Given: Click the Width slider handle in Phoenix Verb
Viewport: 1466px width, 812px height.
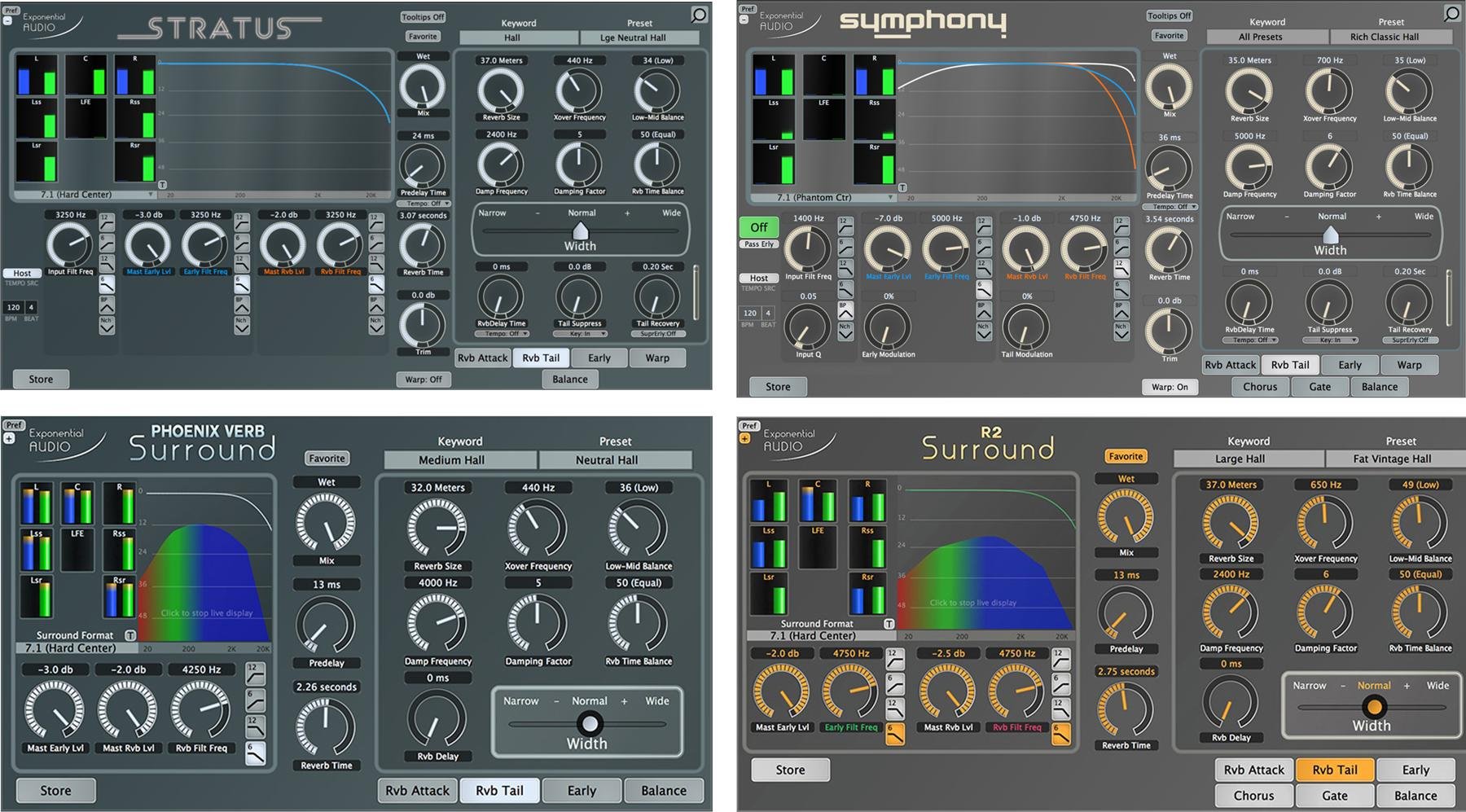Looking at the screenshot, I should [589, 723].
